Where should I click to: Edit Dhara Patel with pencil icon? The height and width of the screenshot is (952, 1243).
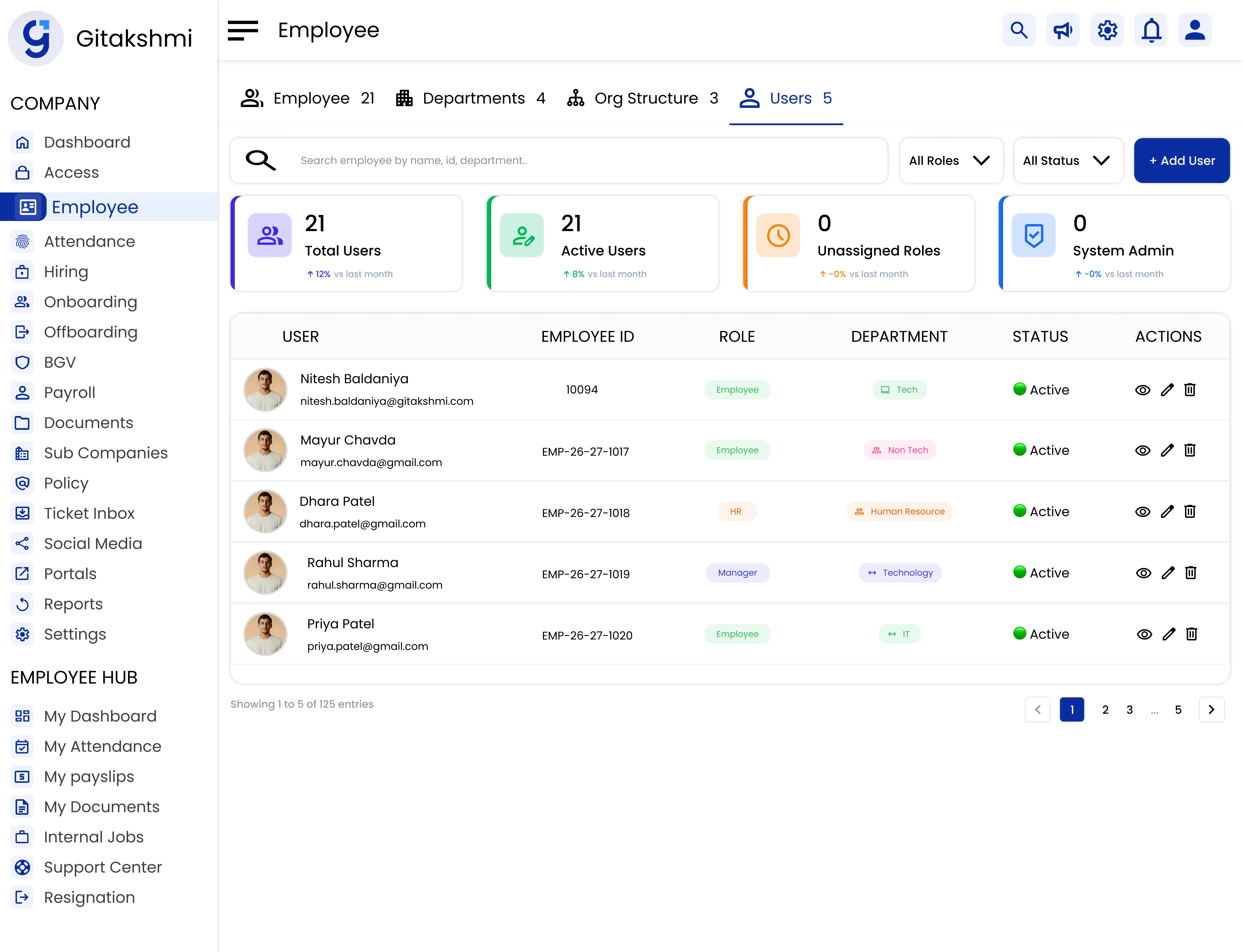point(1167,512)
